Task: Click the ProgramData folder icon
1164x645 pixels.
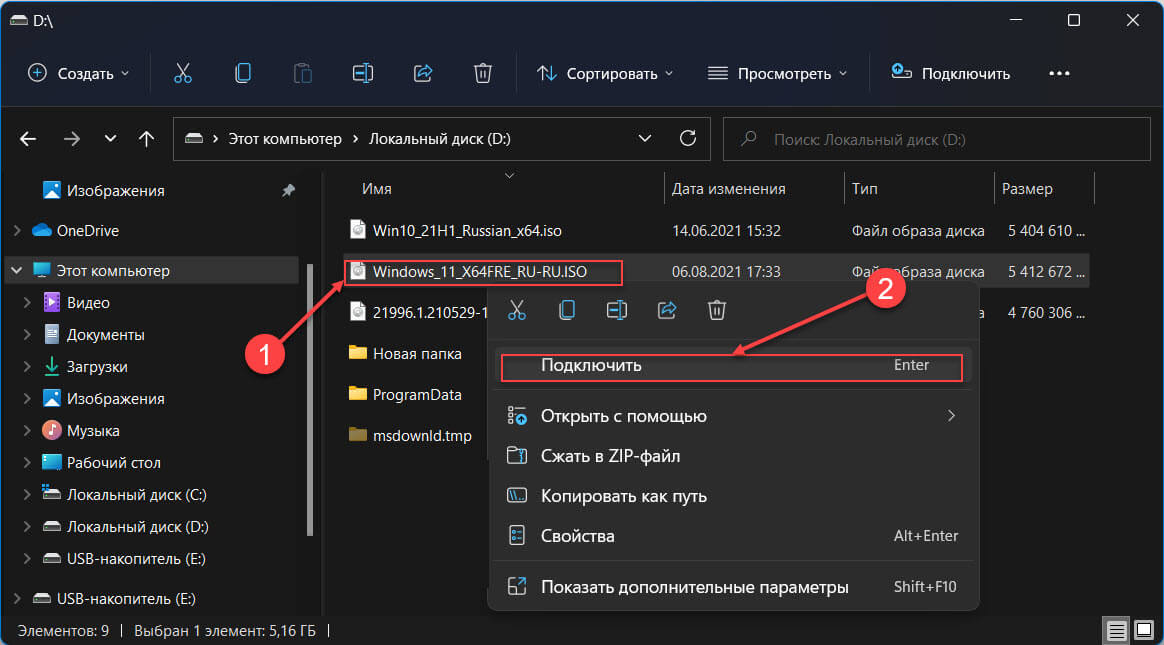Action: pos(358,393)
